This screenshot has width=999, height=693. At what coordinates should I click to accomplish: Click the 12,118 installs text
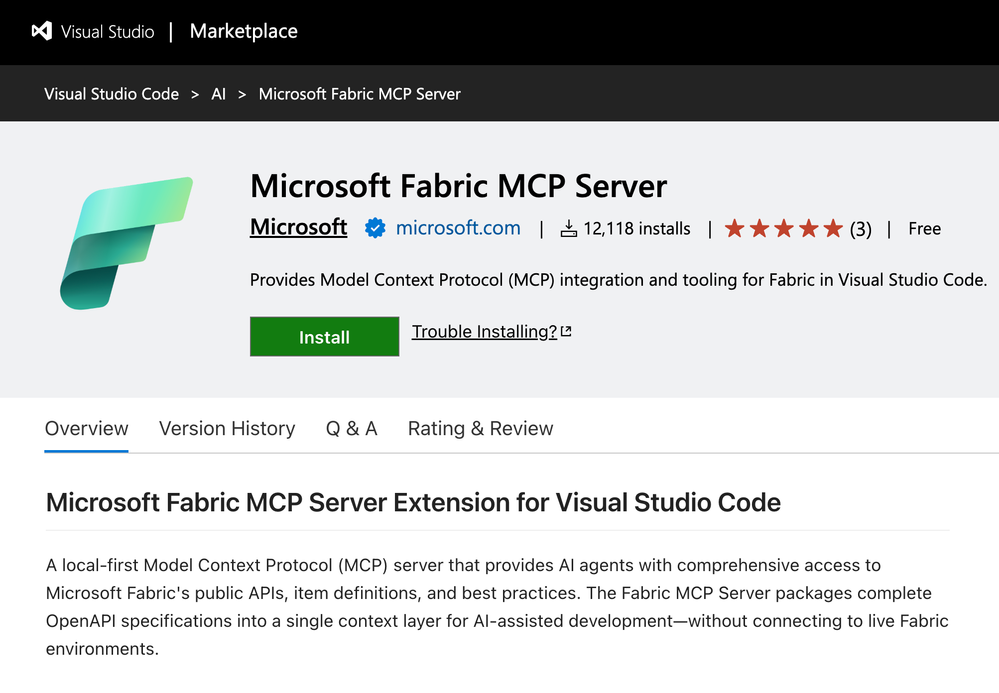(636, 229)
